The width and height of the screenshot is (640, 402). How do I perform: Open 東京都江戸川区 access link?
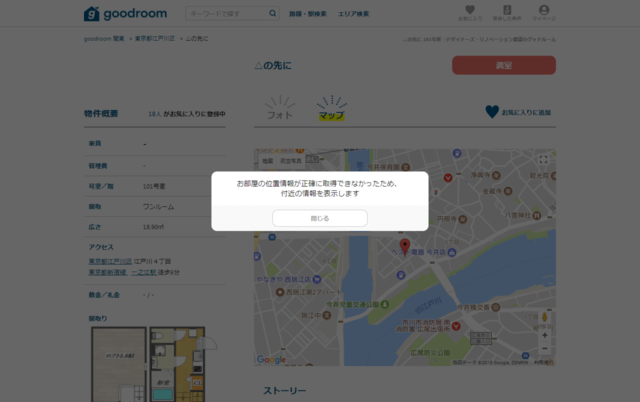[110, 261]
